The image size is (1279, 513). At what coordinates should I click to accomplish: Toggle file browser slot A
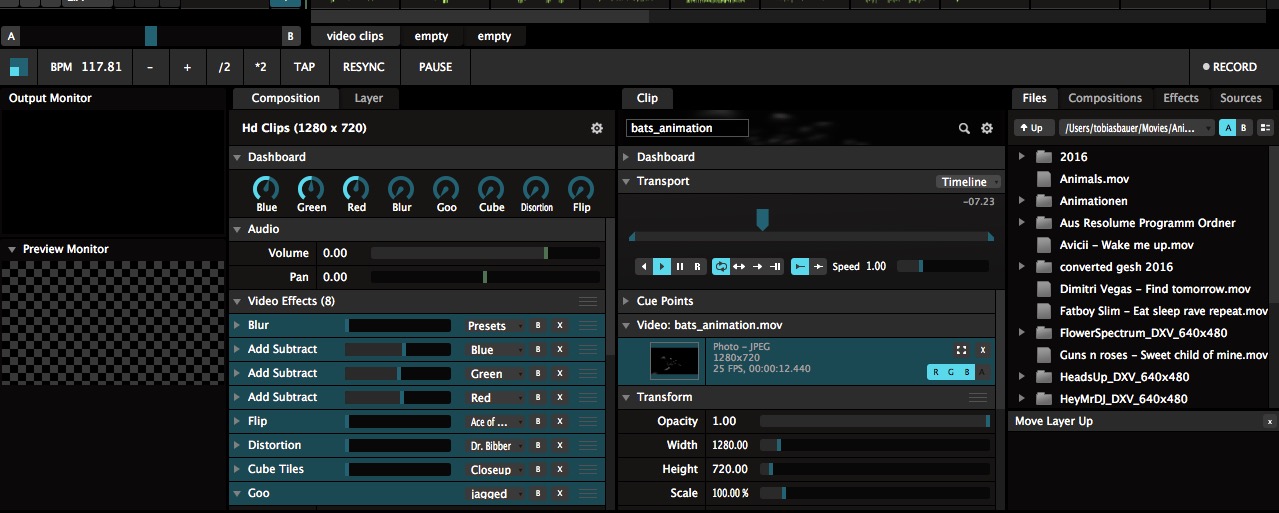tap(1227, 128)
